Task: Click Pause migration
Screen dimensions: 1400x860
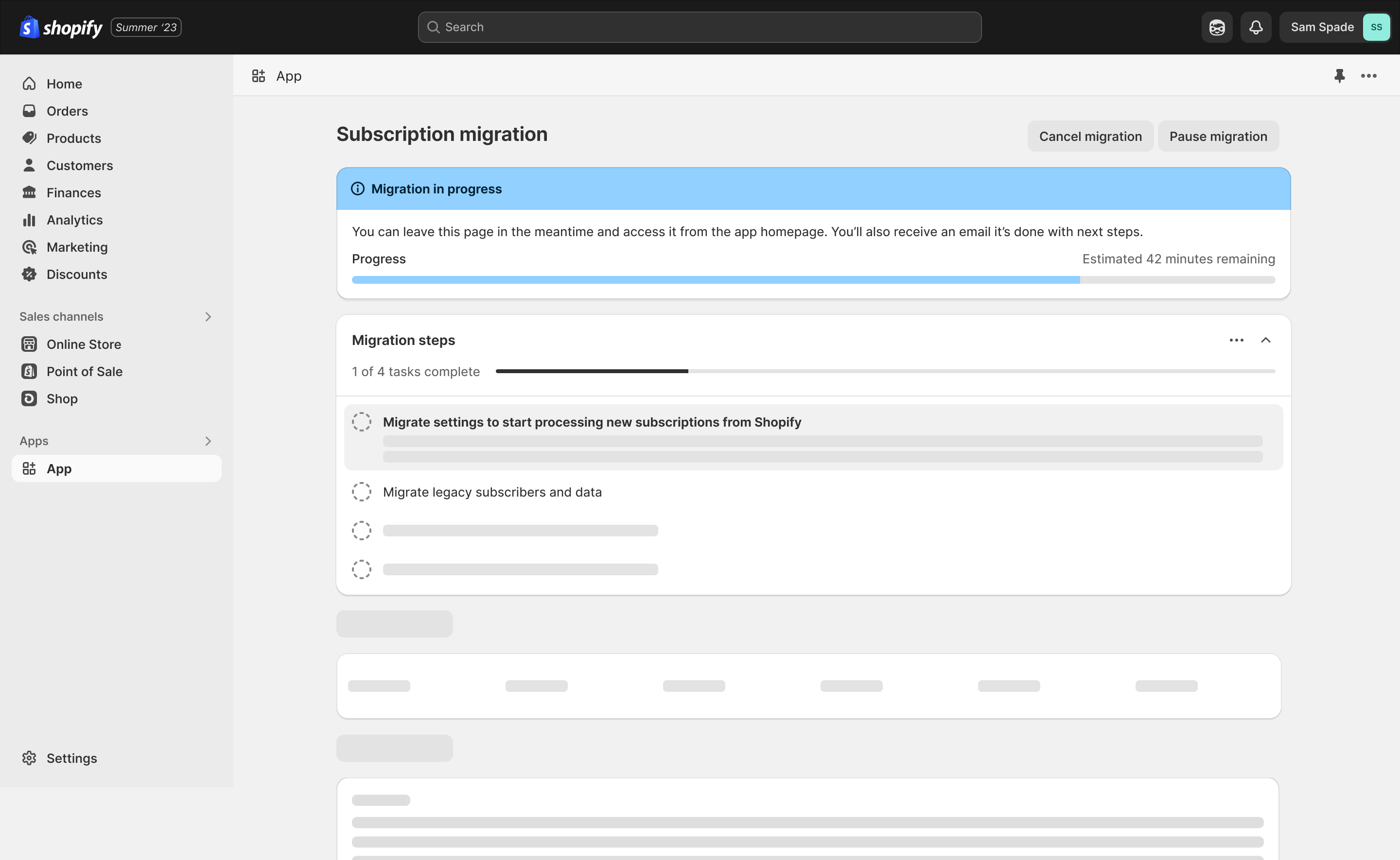Action: 1219,137
